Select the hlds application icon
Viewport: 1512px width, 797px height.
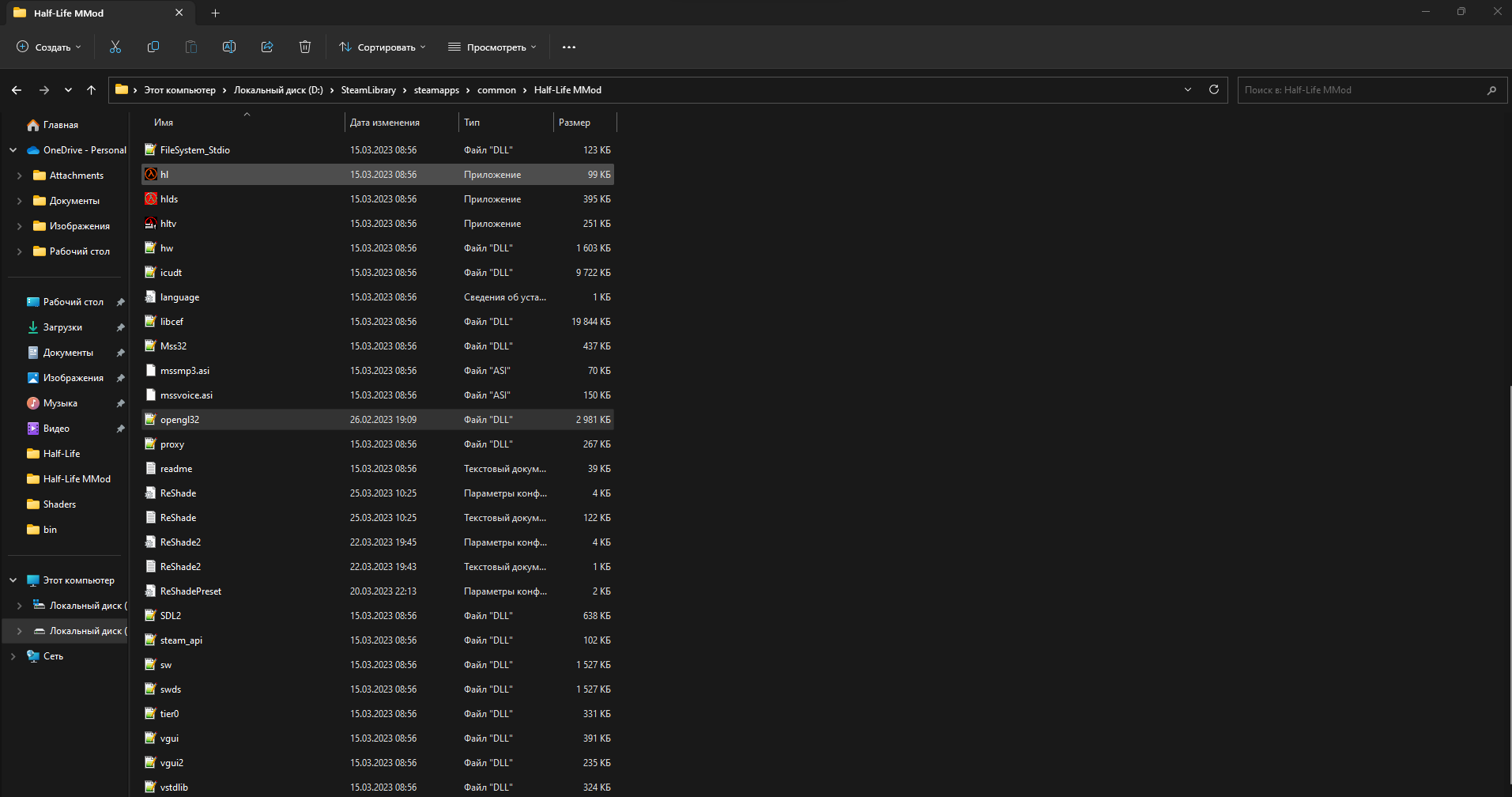151,198
